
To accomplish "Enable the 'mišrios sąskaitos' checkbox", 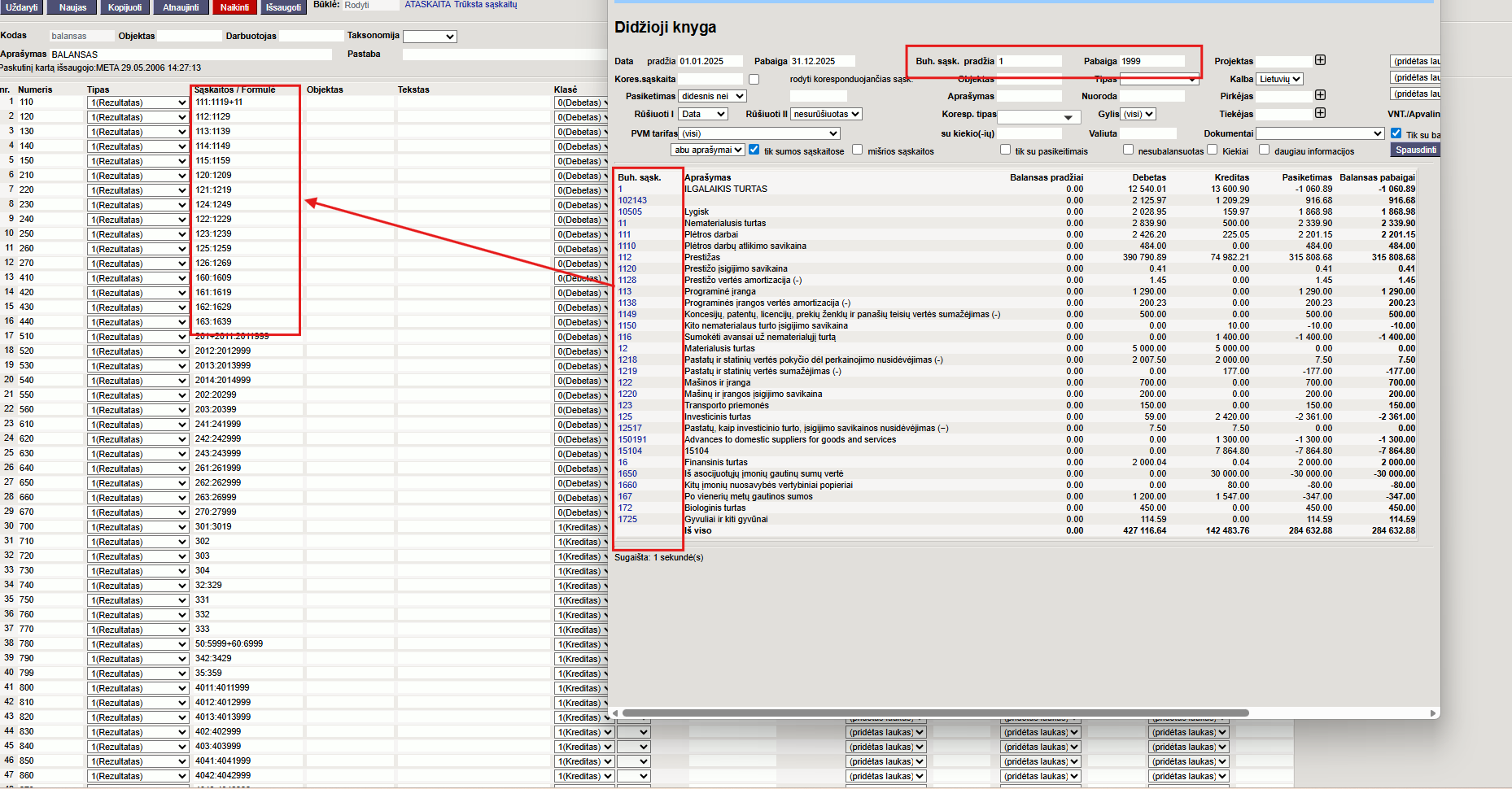I will (857, 150).
